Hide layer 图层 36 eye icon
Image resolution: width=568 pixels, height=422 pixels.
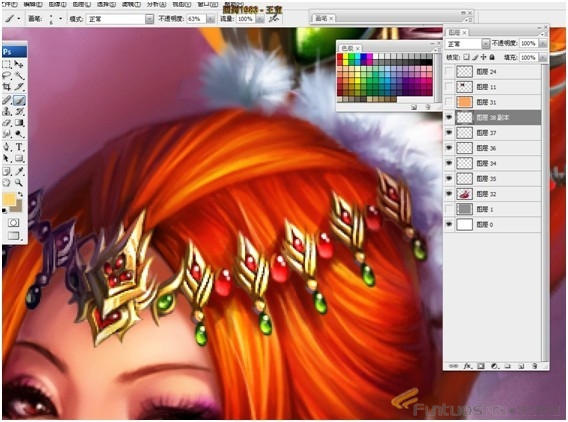click(x=449, y=148)
